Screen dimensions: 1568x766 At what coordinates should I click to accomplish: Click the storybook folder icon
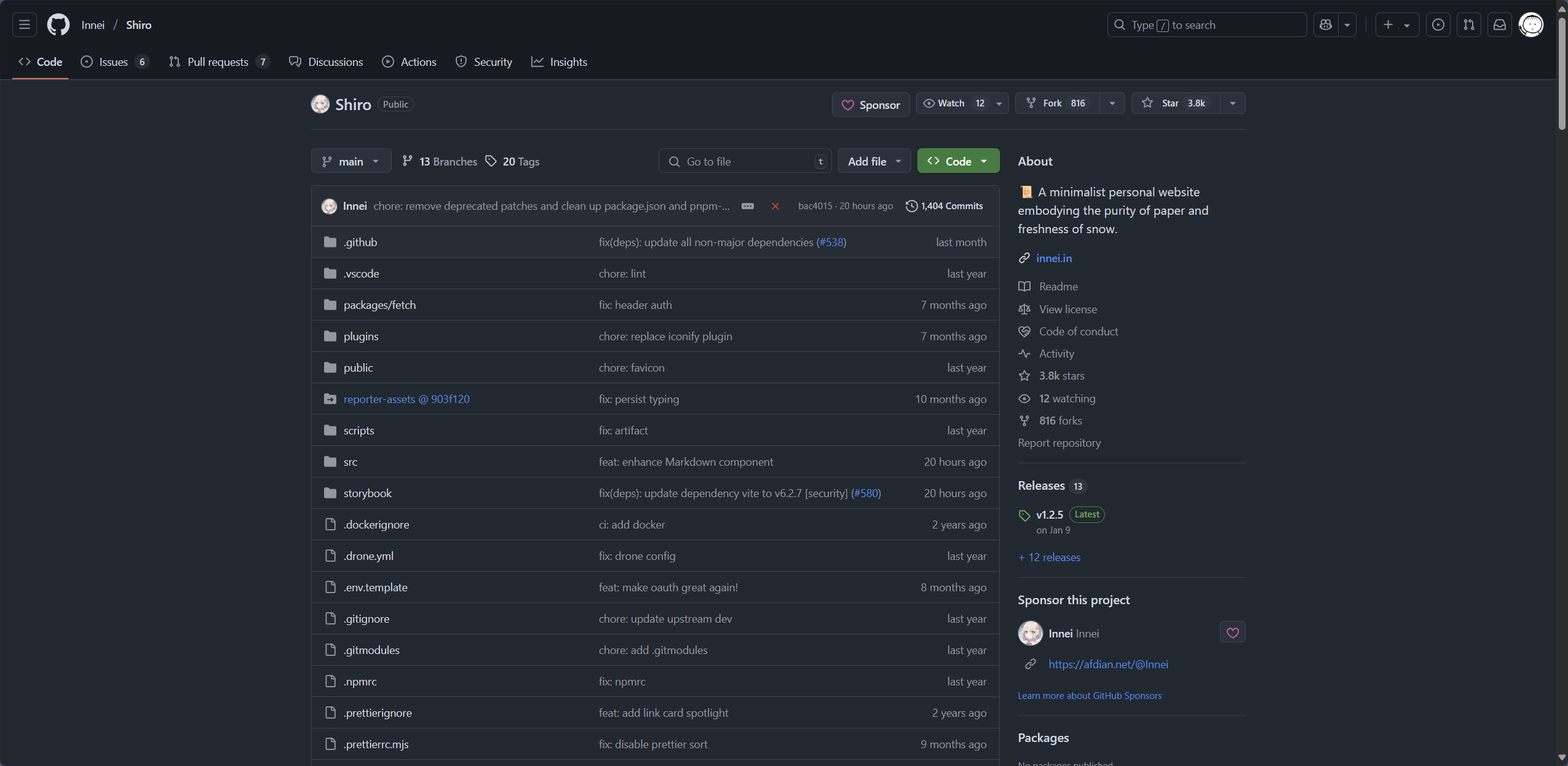click(330, 493)
